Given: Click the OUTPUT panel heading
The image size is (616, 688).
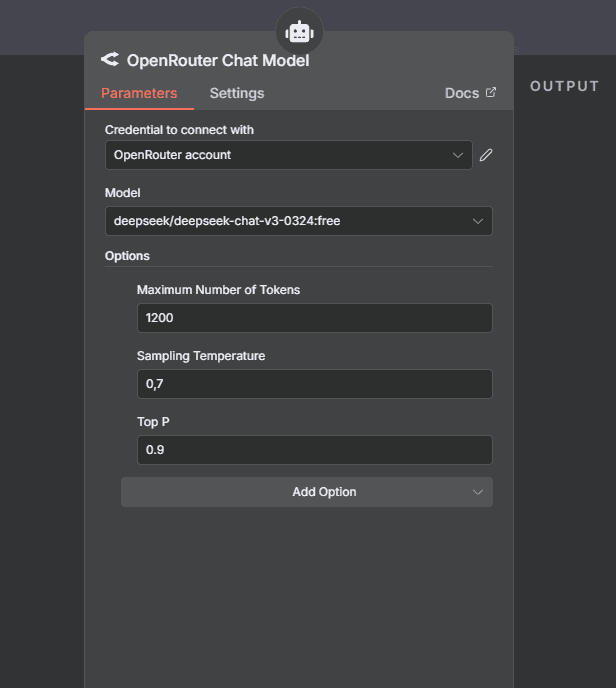Looking at the screenshot, I should point(564,86).
